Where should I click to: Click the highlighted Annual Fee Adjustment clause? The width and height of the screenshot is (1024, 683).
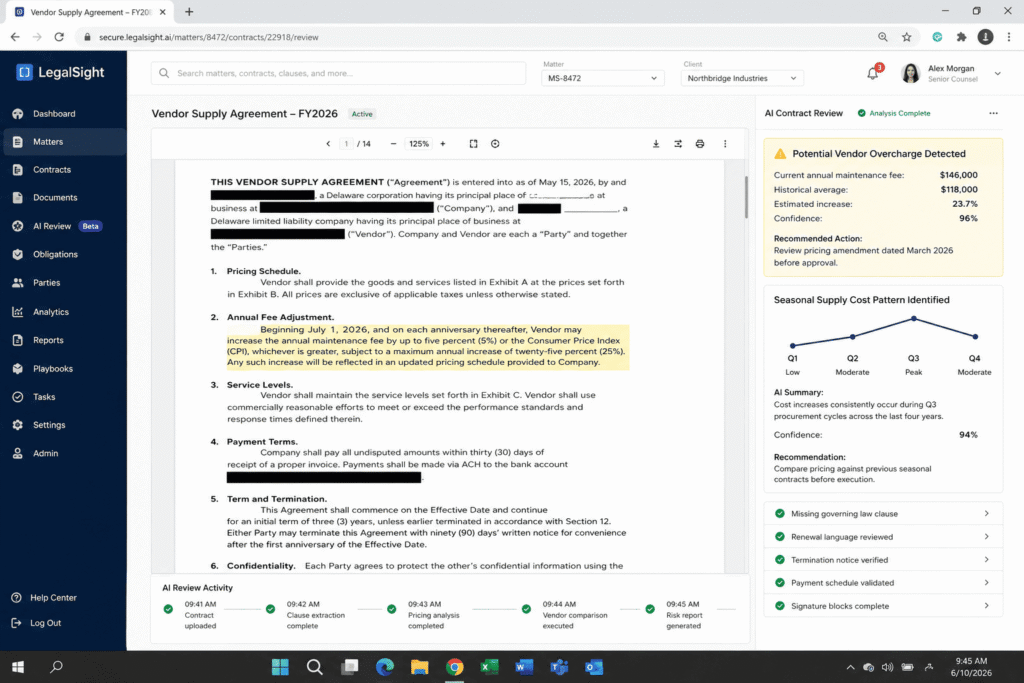coord(428,346)
